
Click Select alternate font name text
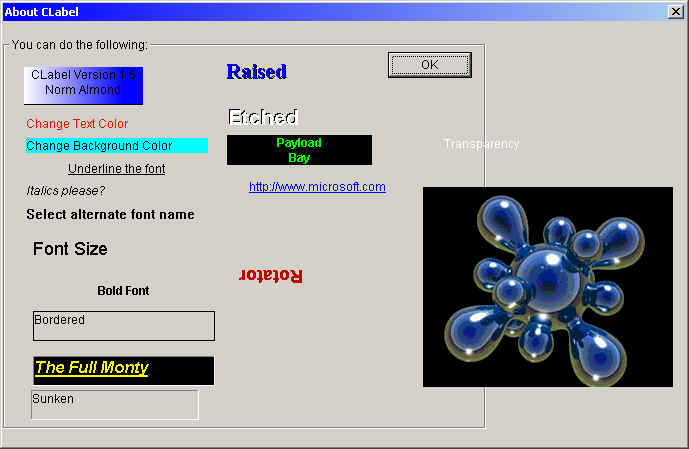[x=110, y=215]
